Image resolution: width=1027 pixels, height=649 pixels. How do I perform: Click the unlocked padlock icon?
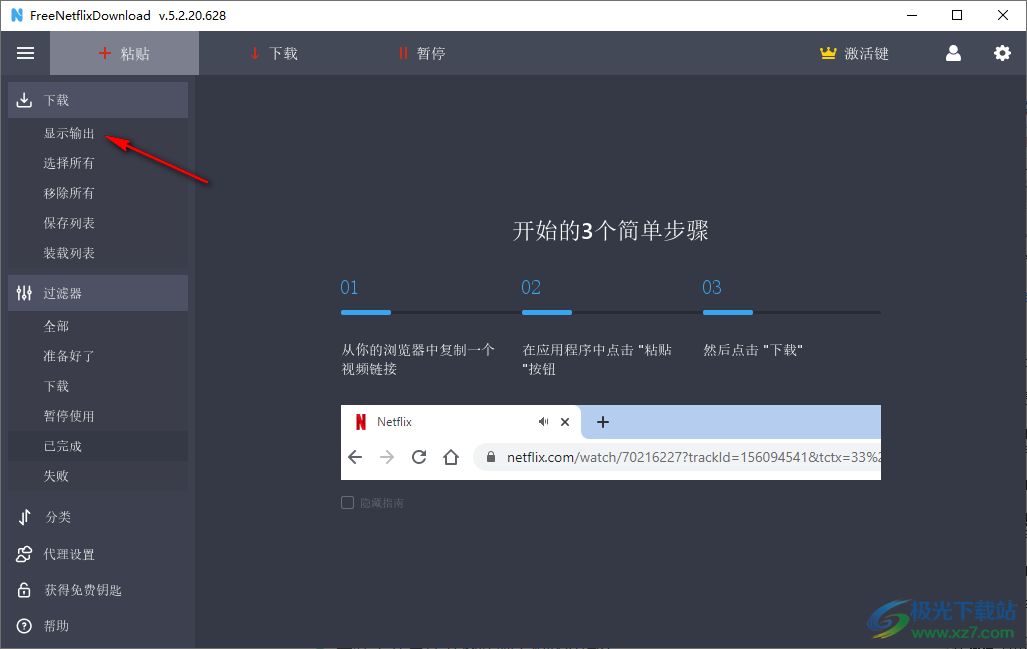point(24,590)
